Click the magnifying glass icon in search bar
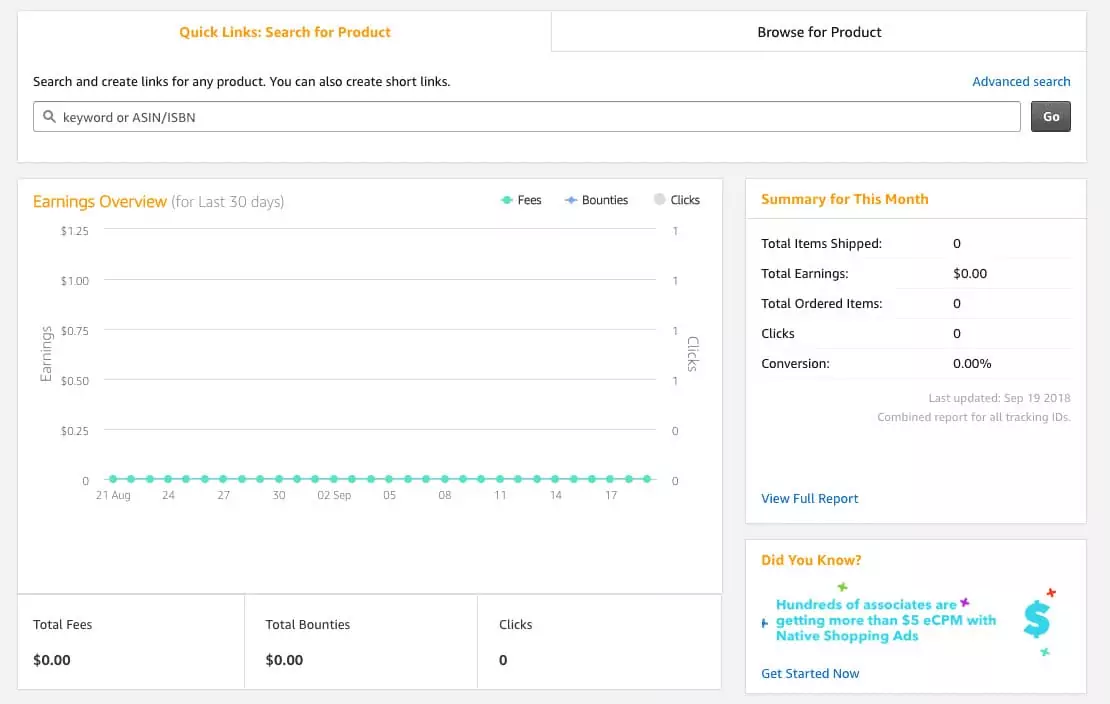 click(x=50, y=117)
